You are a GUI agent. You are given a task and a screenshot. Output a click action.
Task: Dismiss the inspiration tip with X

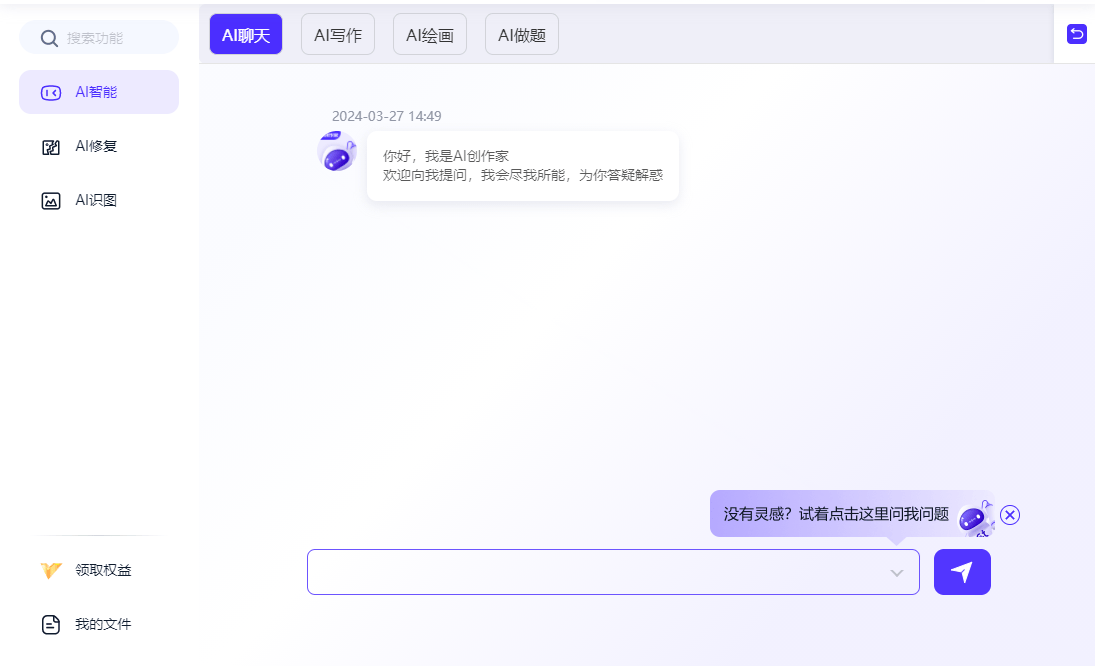[x=1010, y=515]
